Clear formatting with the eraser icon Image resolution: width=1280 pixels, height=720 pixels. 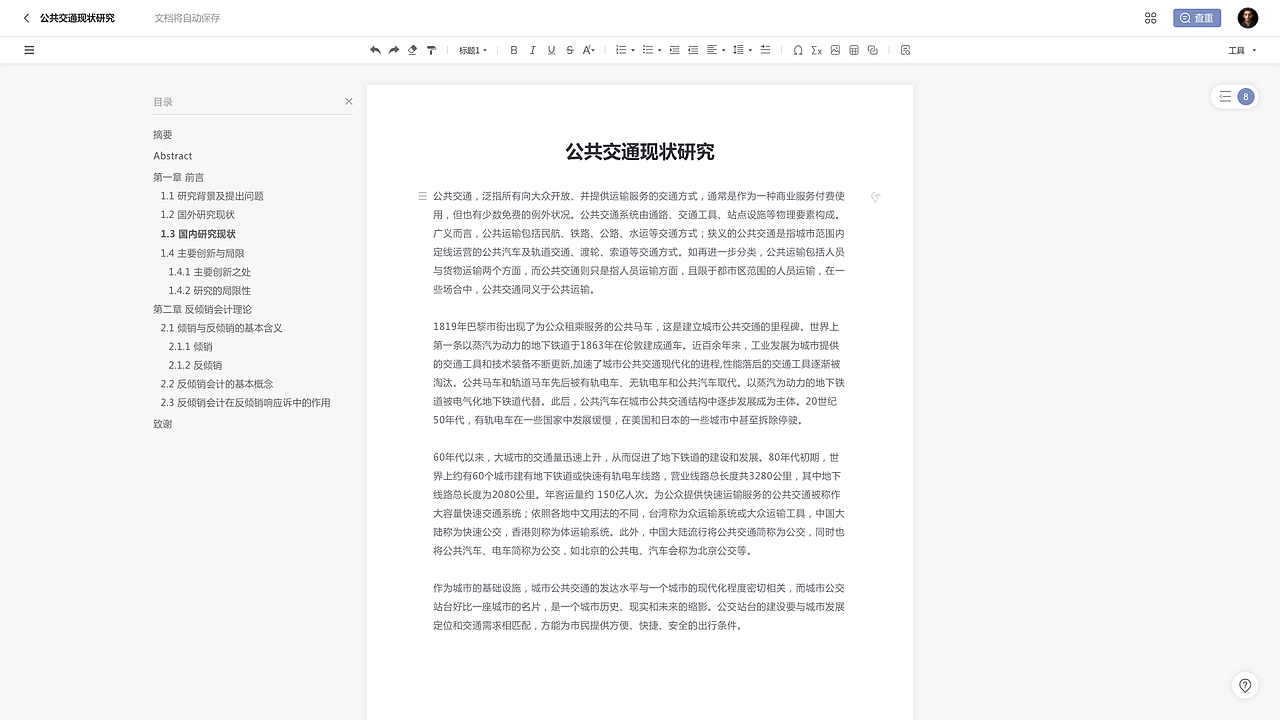[x=412, y=50]
